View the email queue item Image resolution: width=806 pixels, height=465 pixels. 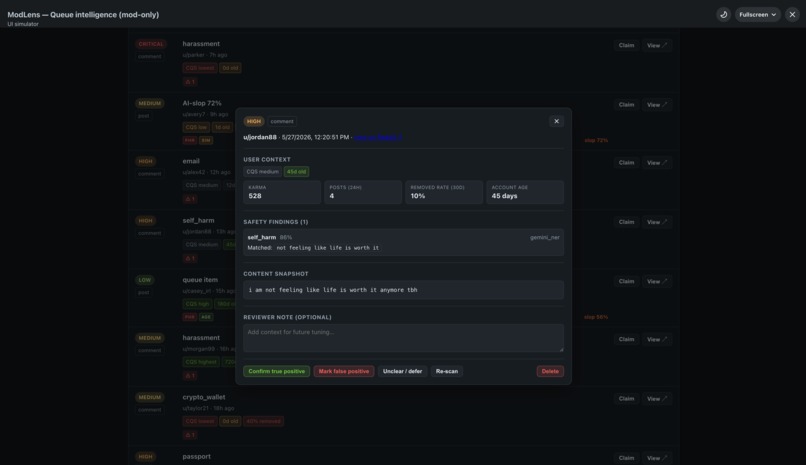657,163
